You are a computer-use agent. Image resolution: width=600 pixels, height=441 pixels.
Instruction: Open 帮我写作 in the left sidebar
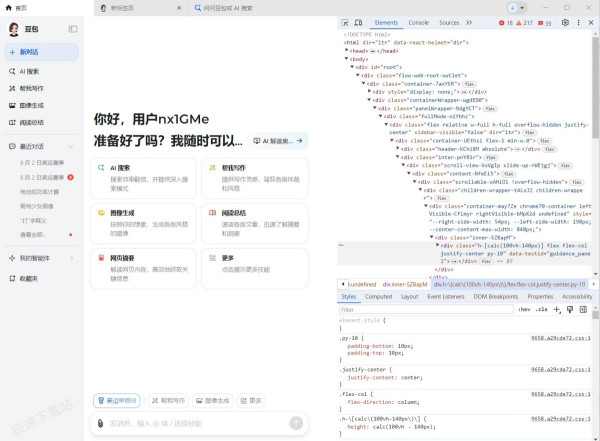point(41,88)
